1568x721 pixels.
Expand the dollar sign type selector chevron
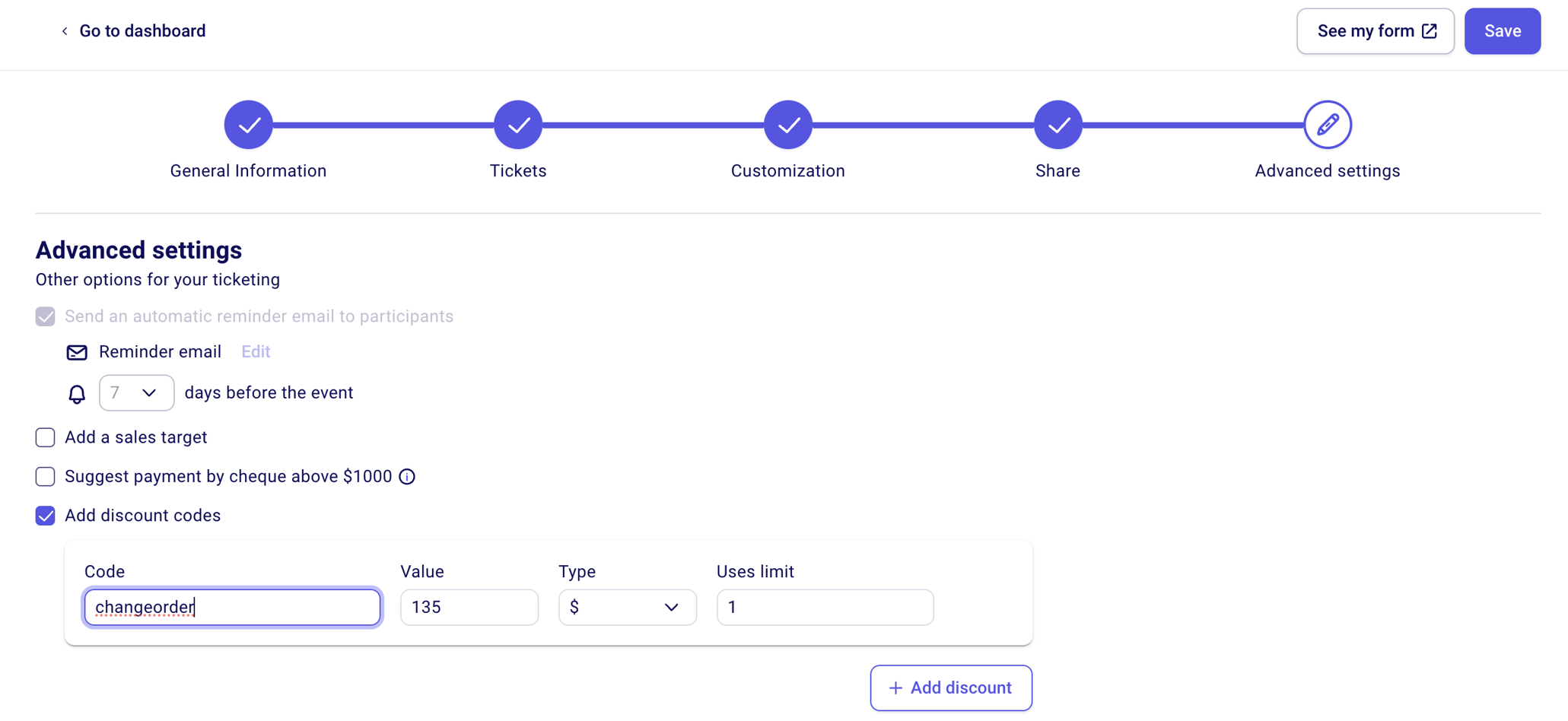pyautogui.click(x=670, y=607)
